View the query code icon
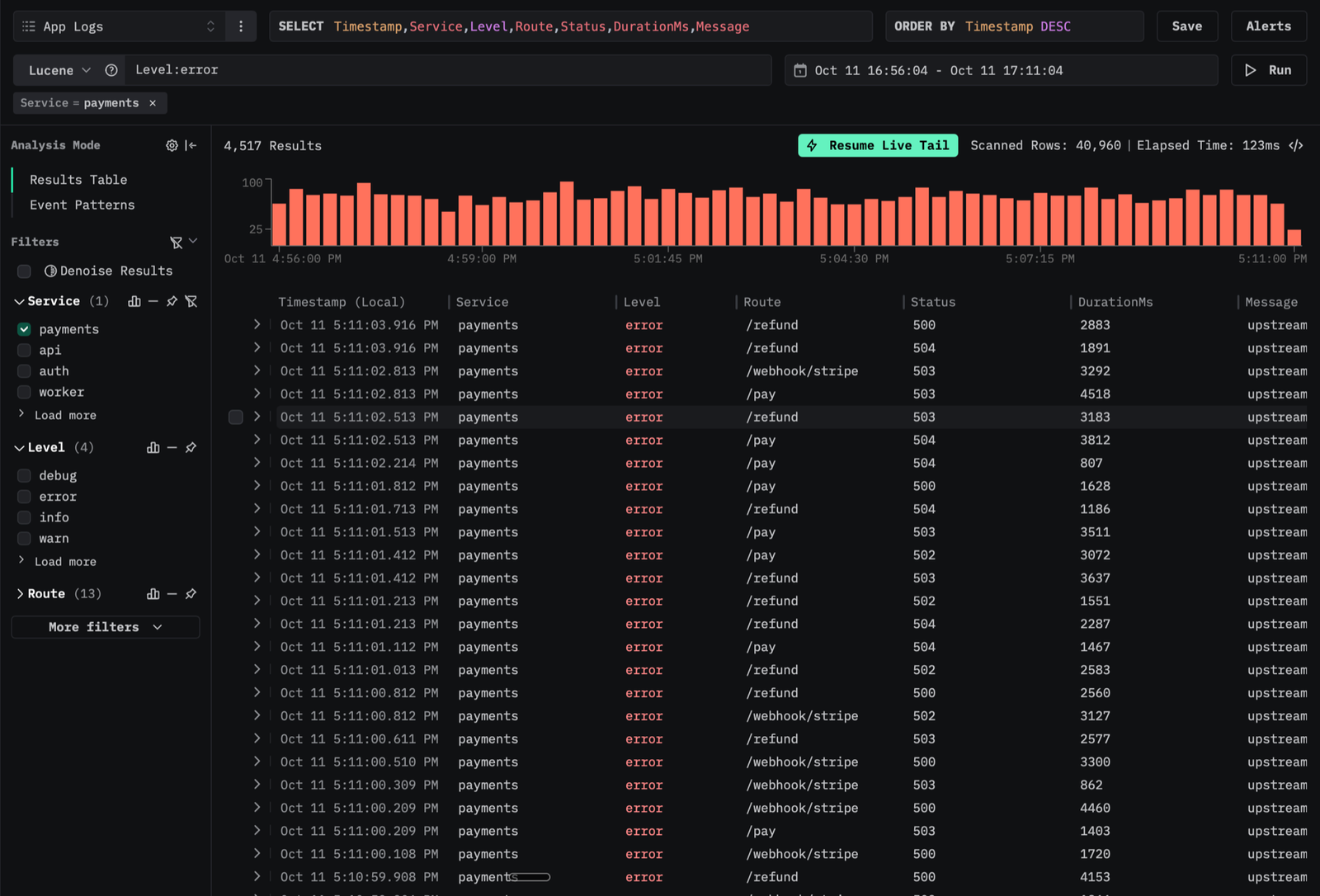 [x=1296, y=145]
